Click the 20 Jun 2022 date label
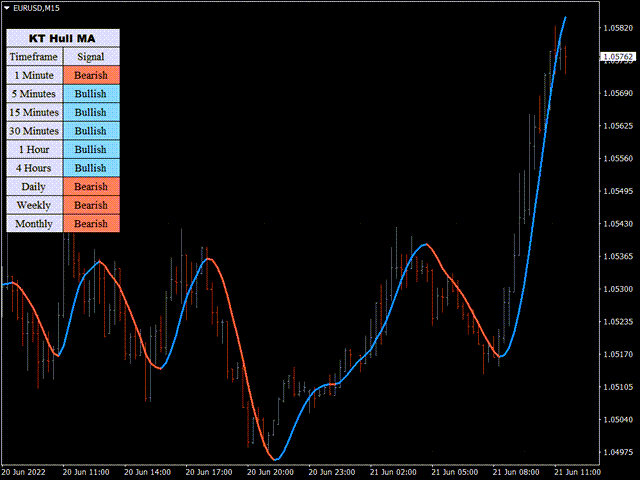Viewport: 640px width, 480px height. coord(23,472)
